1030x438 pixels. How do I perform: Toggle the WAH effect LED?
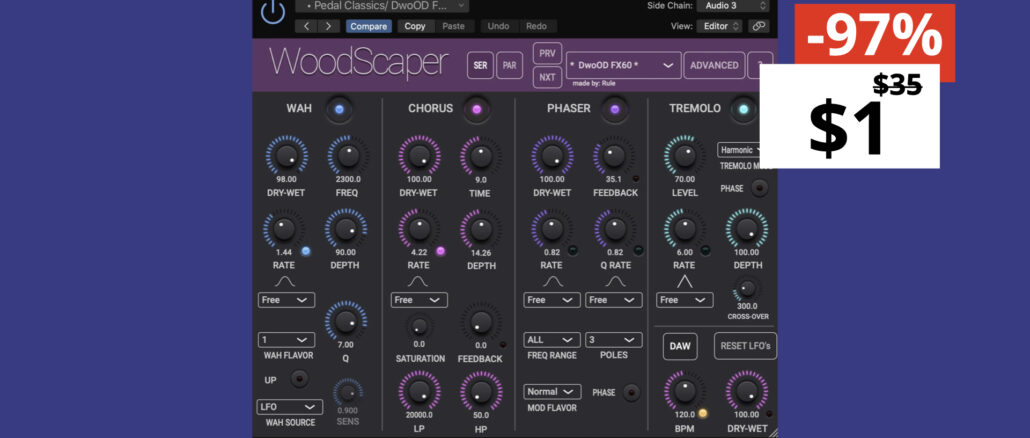point(339,109)
